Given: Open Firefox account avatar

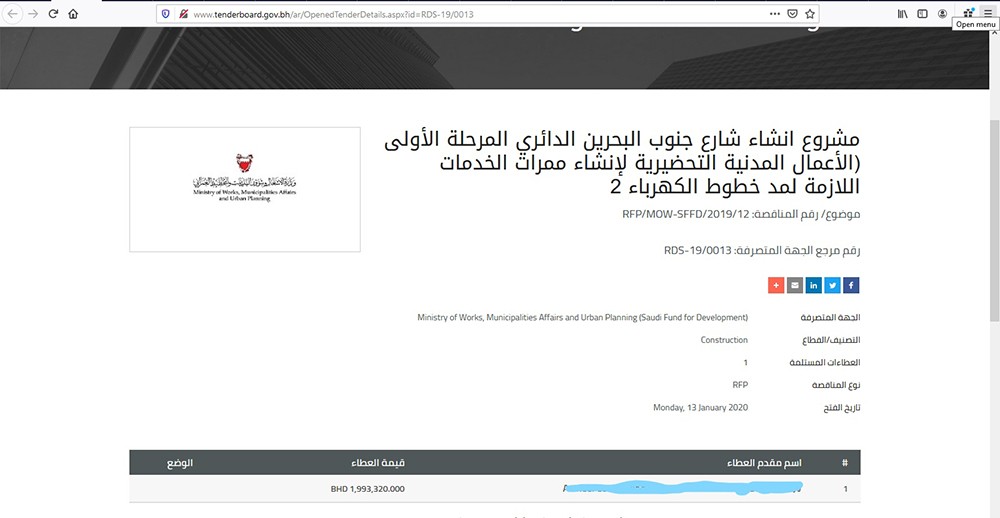Looking at the screenshot, I should [x=942, y=13].
